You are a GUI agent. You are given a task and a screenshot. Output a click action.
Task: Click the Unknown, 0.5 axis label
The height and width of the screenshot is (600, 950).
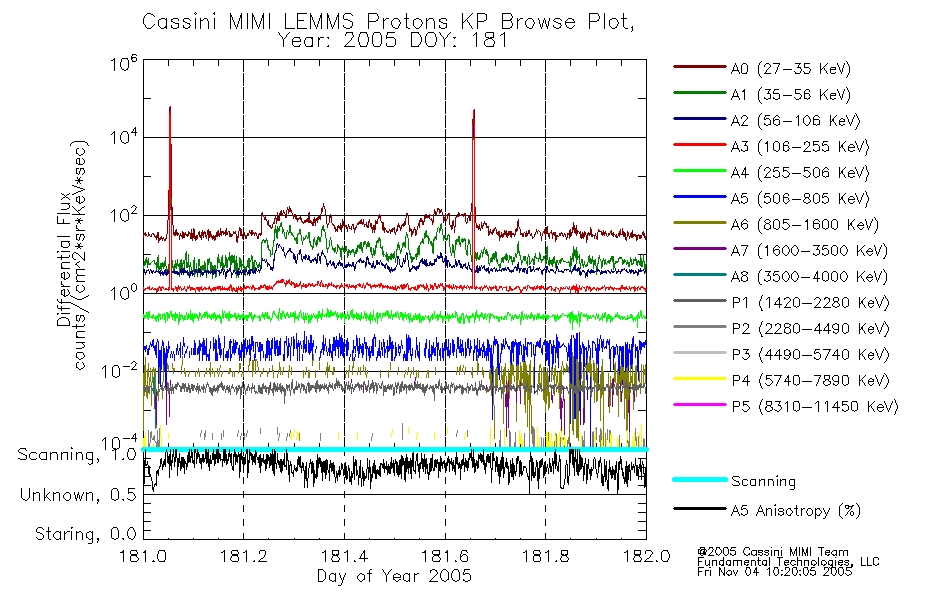tap(78, 495)
